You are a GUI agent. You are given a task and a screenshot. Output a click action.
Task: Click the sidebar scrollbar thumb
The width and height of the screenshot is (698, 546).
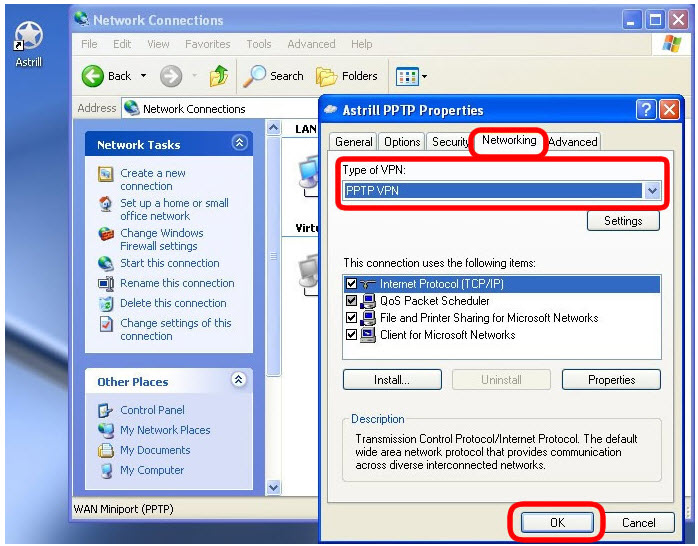pyautogui.click(x=273, y=256)
